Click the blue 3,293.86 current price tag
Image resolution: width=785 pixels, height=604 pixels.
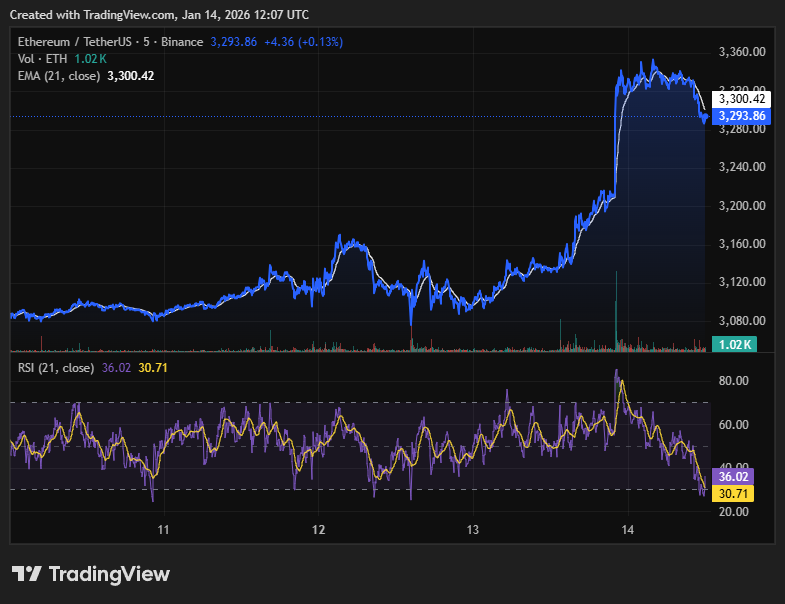740,116
